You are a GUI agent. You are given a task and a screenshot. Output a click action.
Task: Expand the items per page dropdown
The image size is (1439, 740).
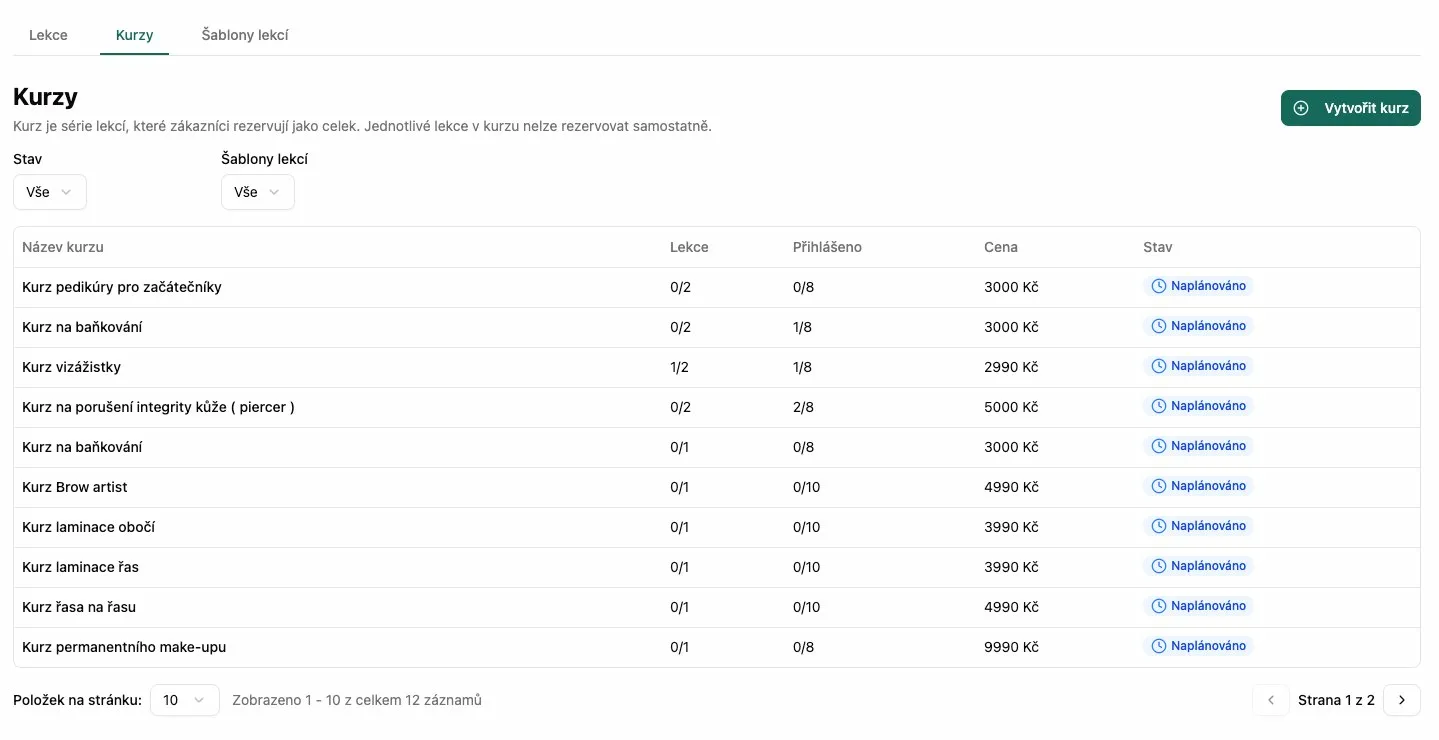[184, 700]
